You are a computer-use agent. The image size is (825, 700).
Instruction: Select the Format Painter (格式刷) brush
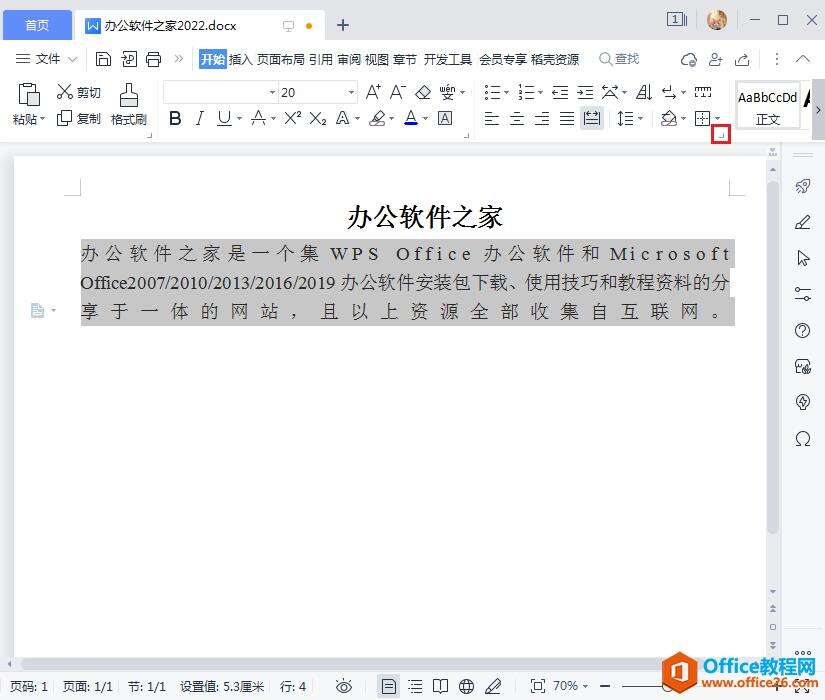129,105
